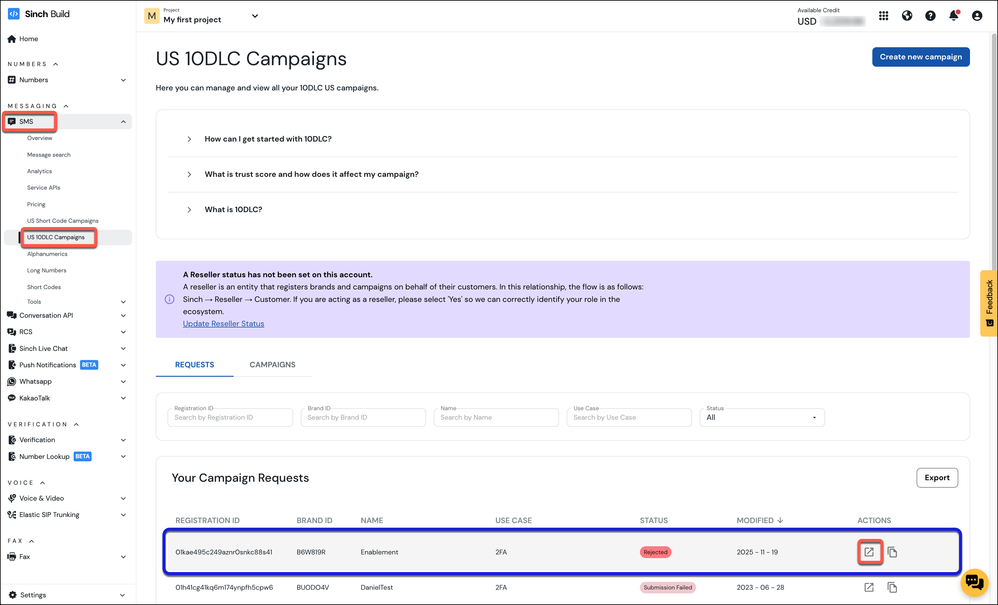
Task: Click the Search by Brand ID field
Action: (362, 417)
